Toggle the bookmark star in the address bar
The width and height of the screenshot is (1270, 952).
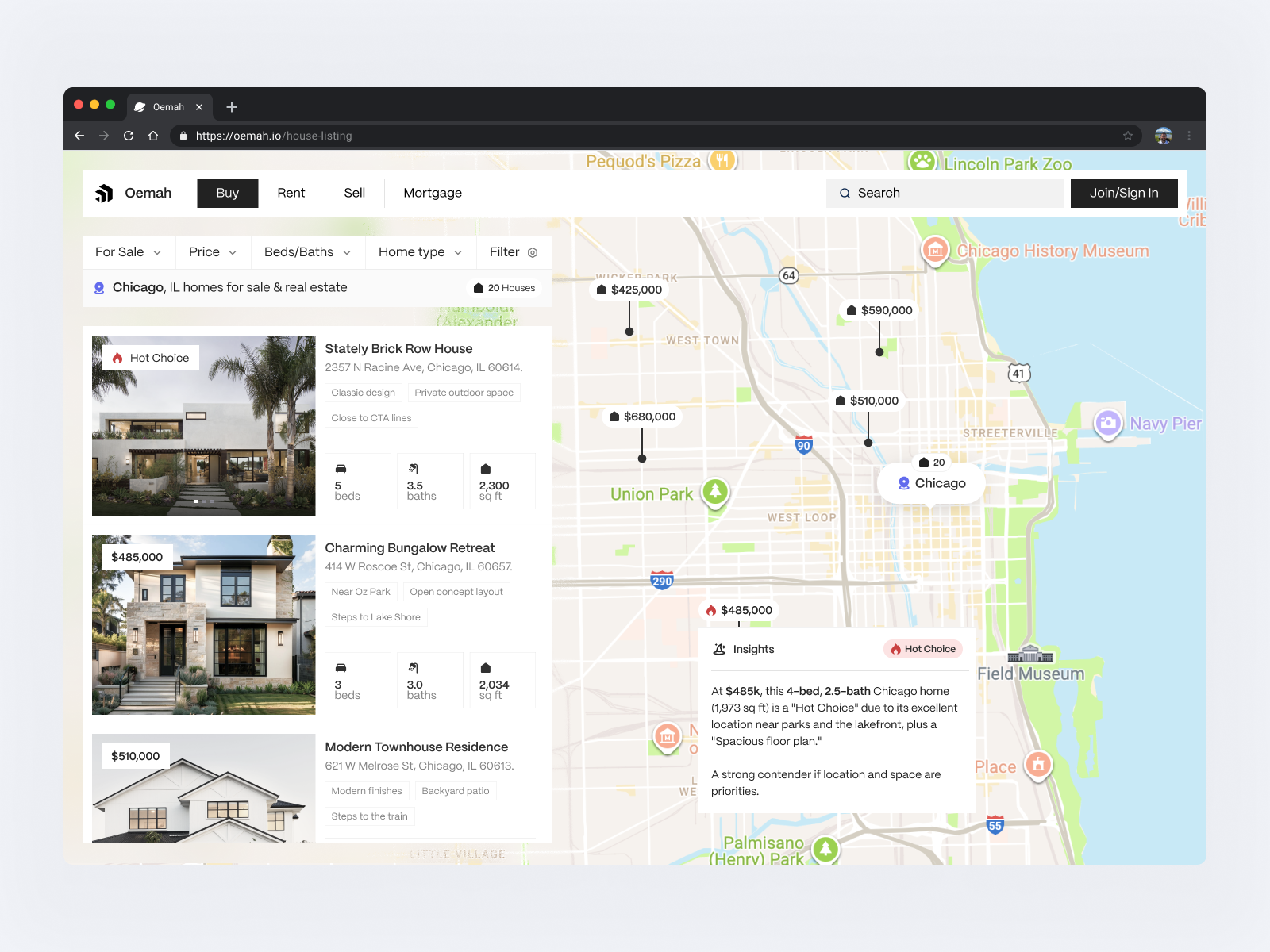(1127, 136)
